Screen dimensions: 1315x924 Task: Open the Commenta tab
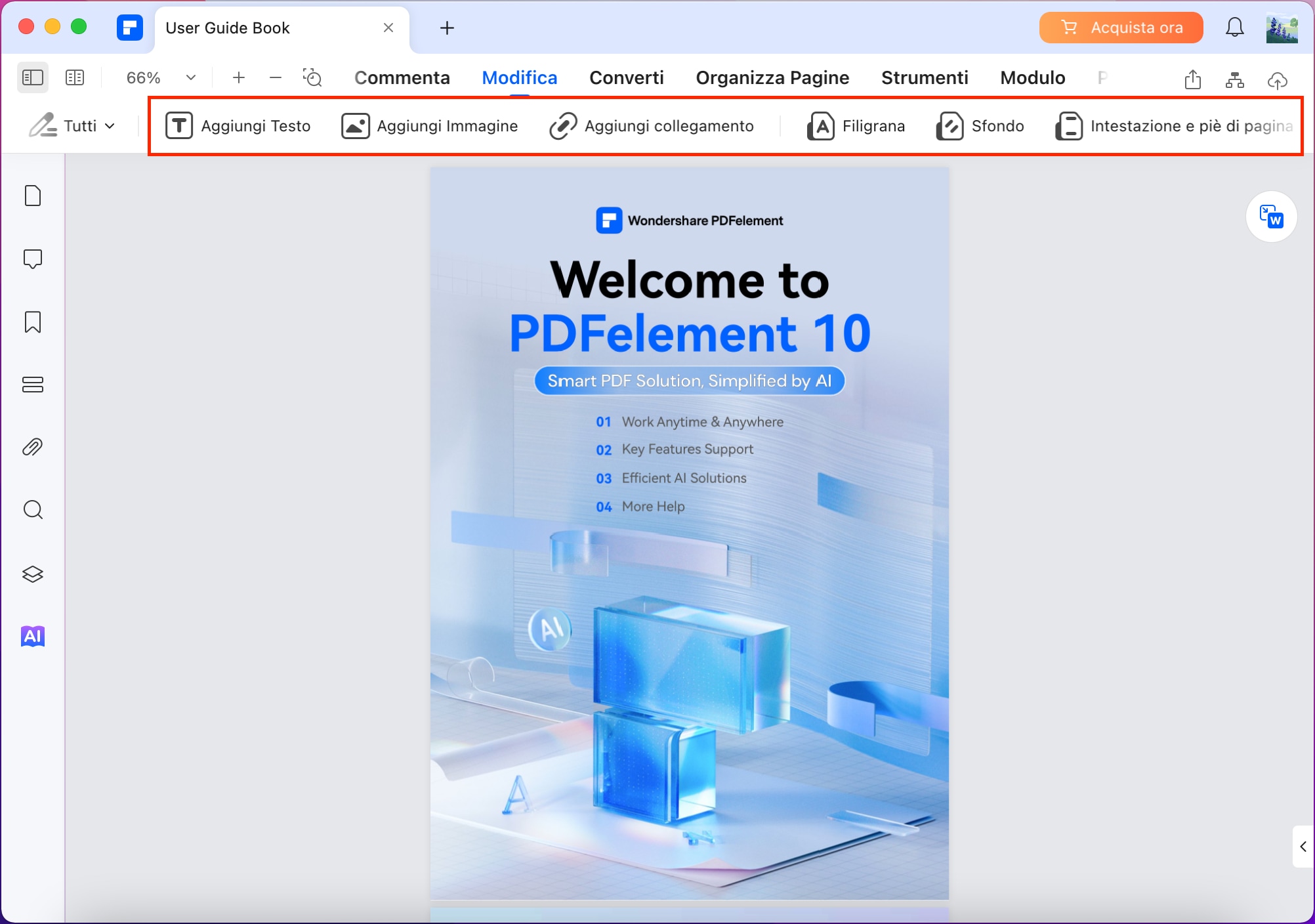402,77
